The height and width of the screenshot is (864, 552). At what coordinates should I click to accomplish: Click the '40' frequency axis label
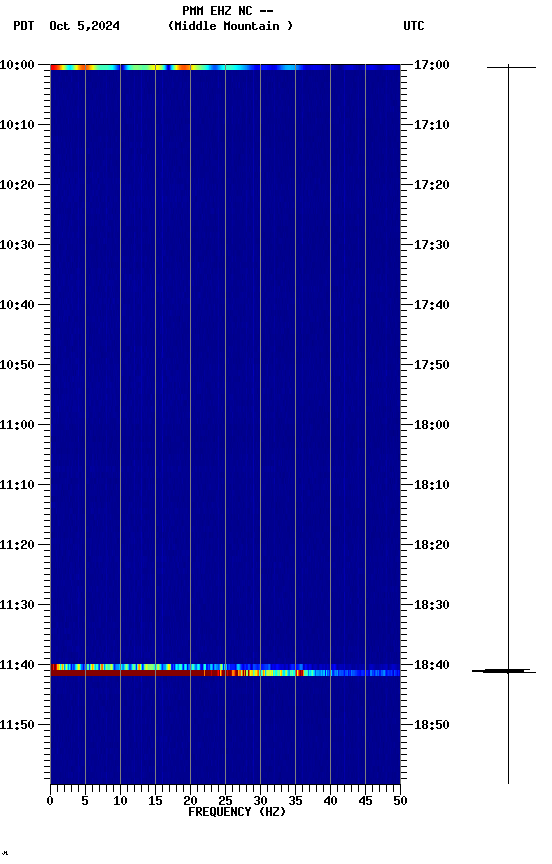click(330, 801)
